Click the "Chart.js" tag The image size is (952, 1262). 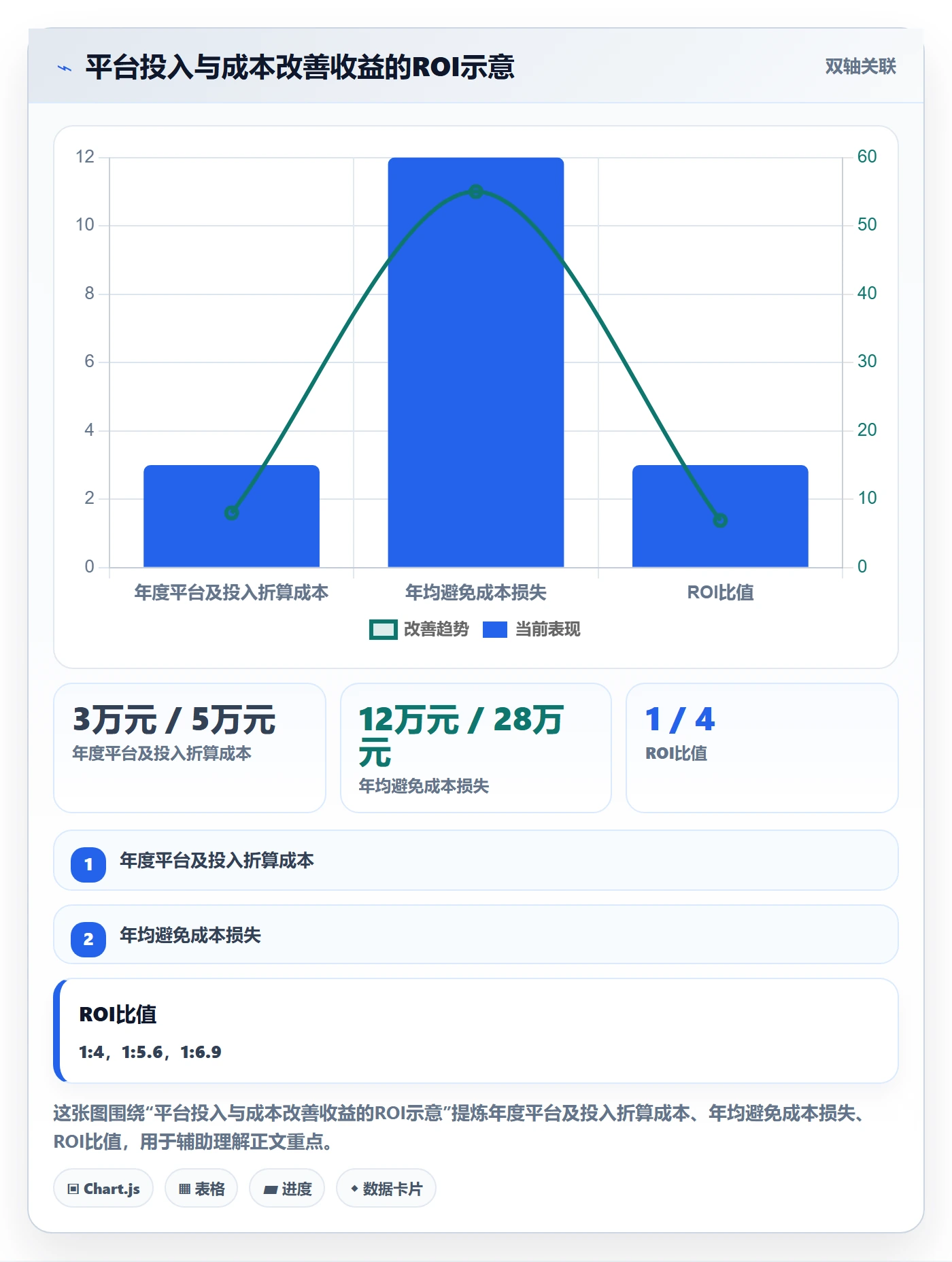pos(103,1189)
